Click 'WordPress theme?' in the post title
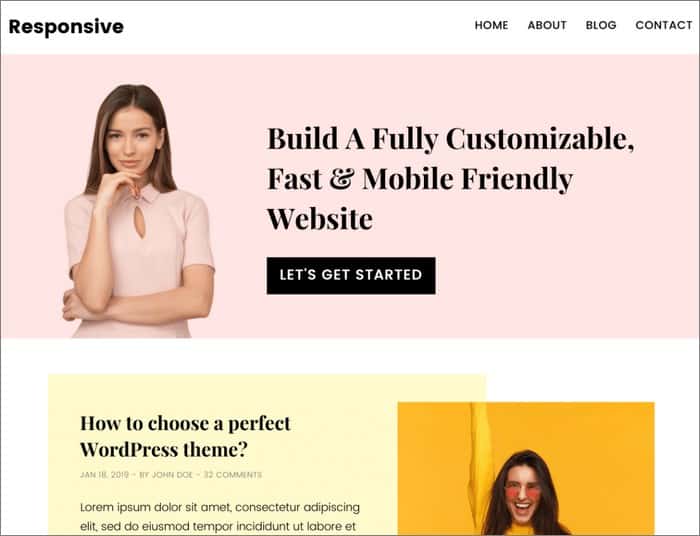Screen dimensions: 700x536 coord(163,449)
